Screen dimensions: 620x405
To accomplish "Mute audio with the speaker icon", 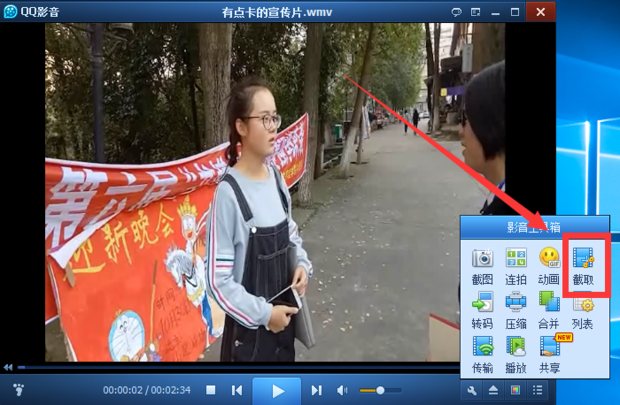I will (x=342, y=390).
